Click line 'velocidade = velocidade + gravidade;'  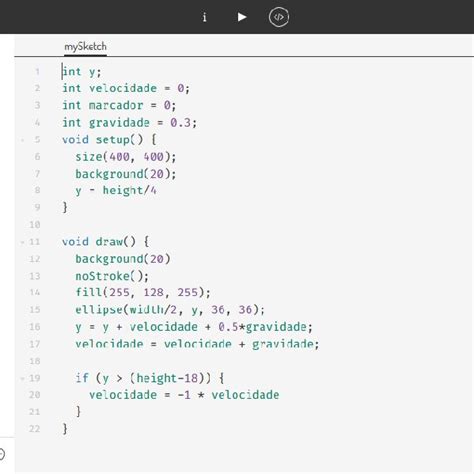tap(197, 344)
